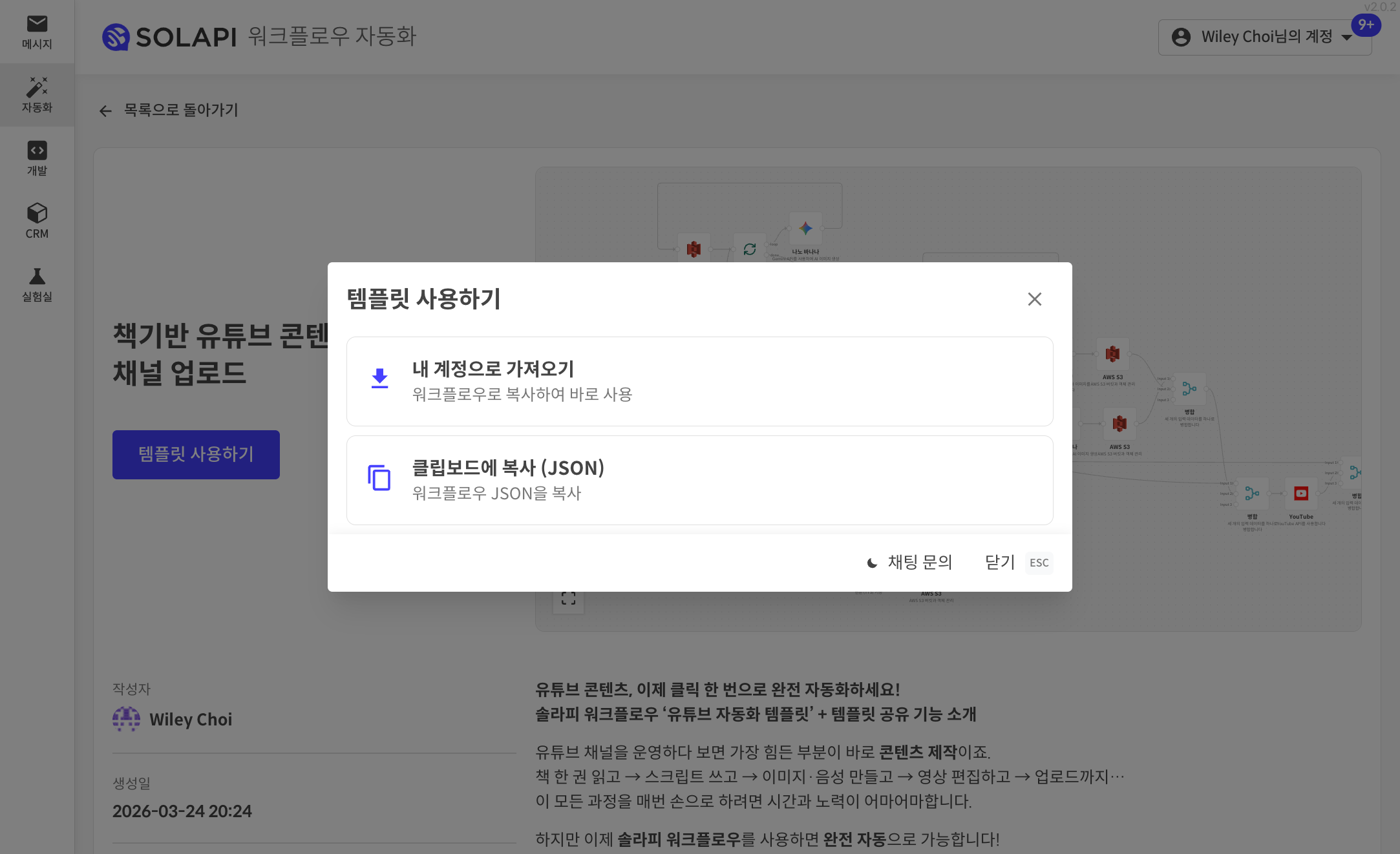Image resolution: width=1400 pixels, height=854 pixels.
Task: Click the YouTube node in workflow preview
Action: [x=1300, y=494]
